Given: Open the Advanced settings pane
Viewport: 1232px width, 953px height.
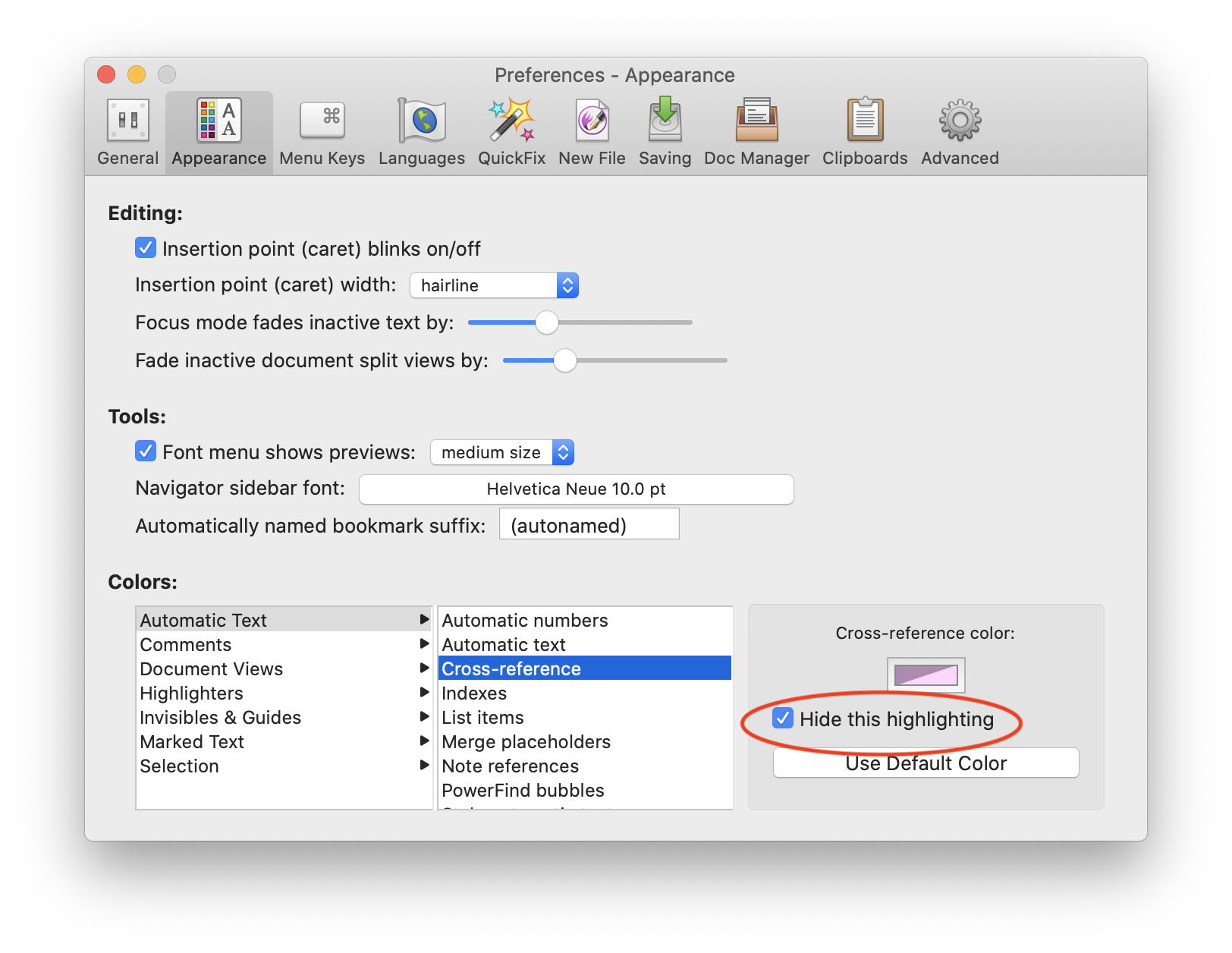Looking at the screenshot, I should coord(959,131).
